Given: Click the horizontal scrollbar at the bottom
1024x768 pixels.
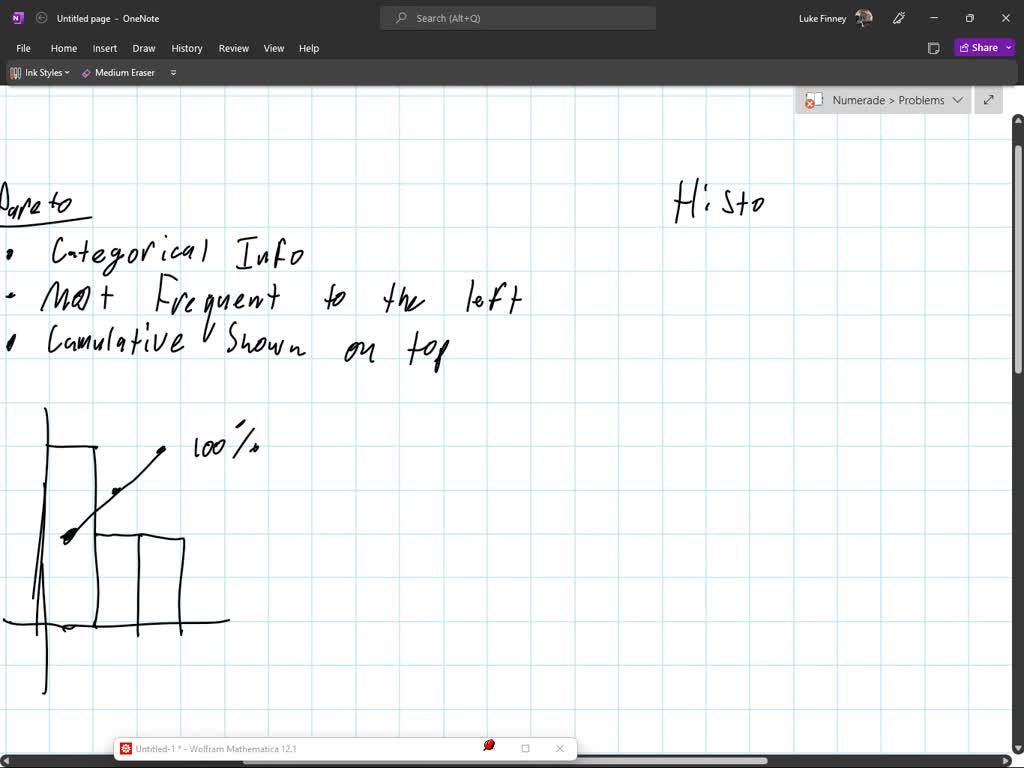Looking at the screenshot, I should pyautogui.click(x=500, y=762).
